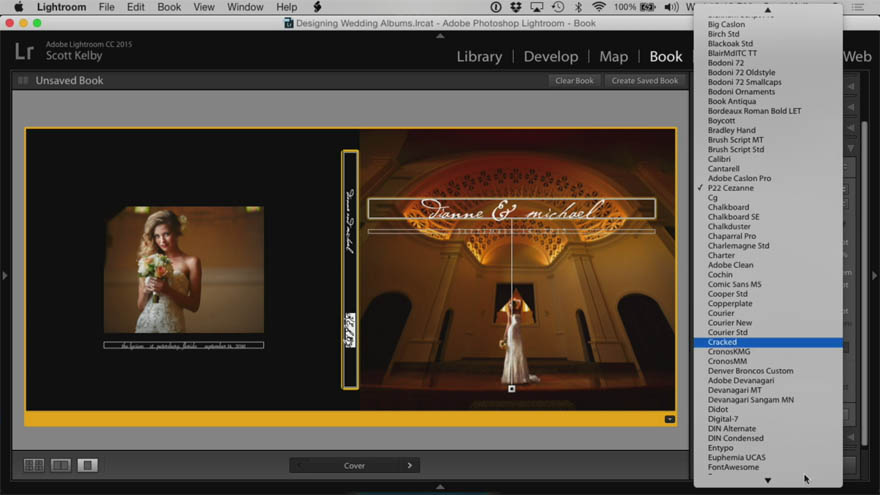Image resolution: width=880 pixels, height=495 pixels.
Task: Switch to spread view
Action: (61, 465)
